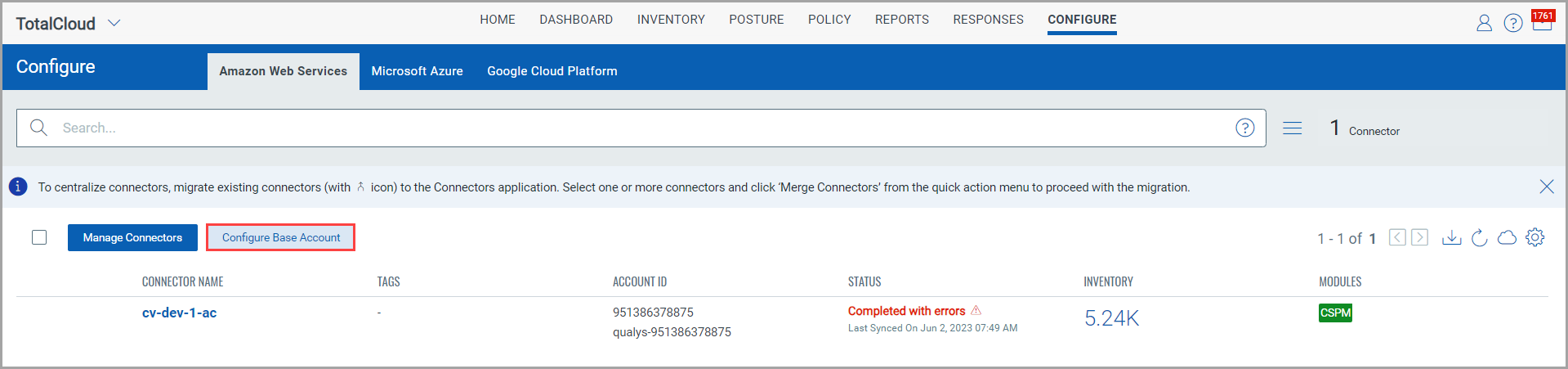Click Configure Base Account button
Screen dimensions: 1568x369
(280, 237)
